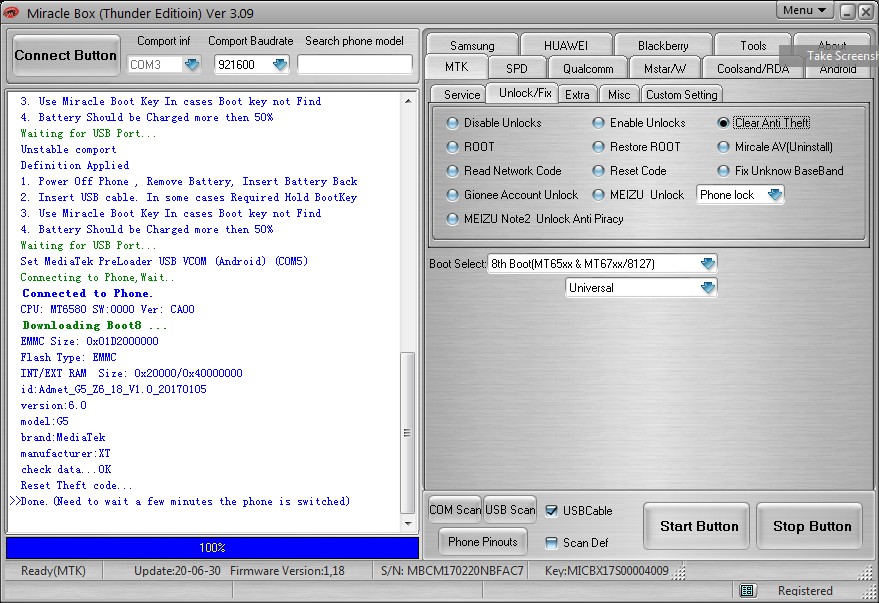
Task: Click the Start Button
Action: tap(698, 526)
